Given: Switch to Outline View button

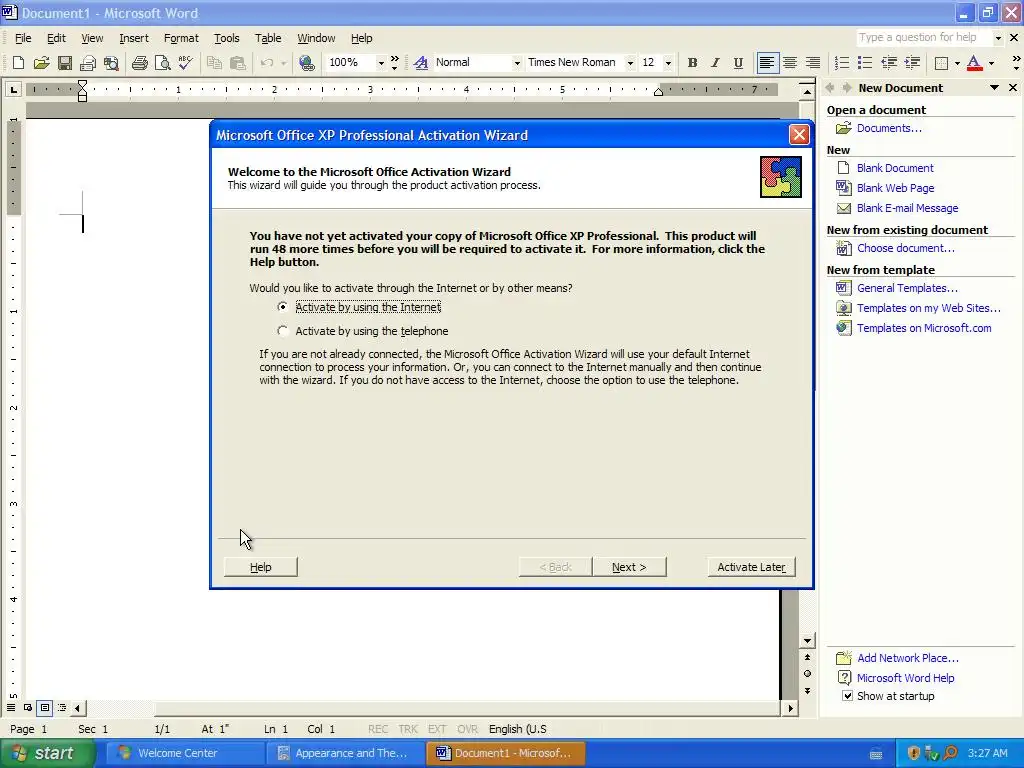Looking at the screenshot, I should pos(62,708).
